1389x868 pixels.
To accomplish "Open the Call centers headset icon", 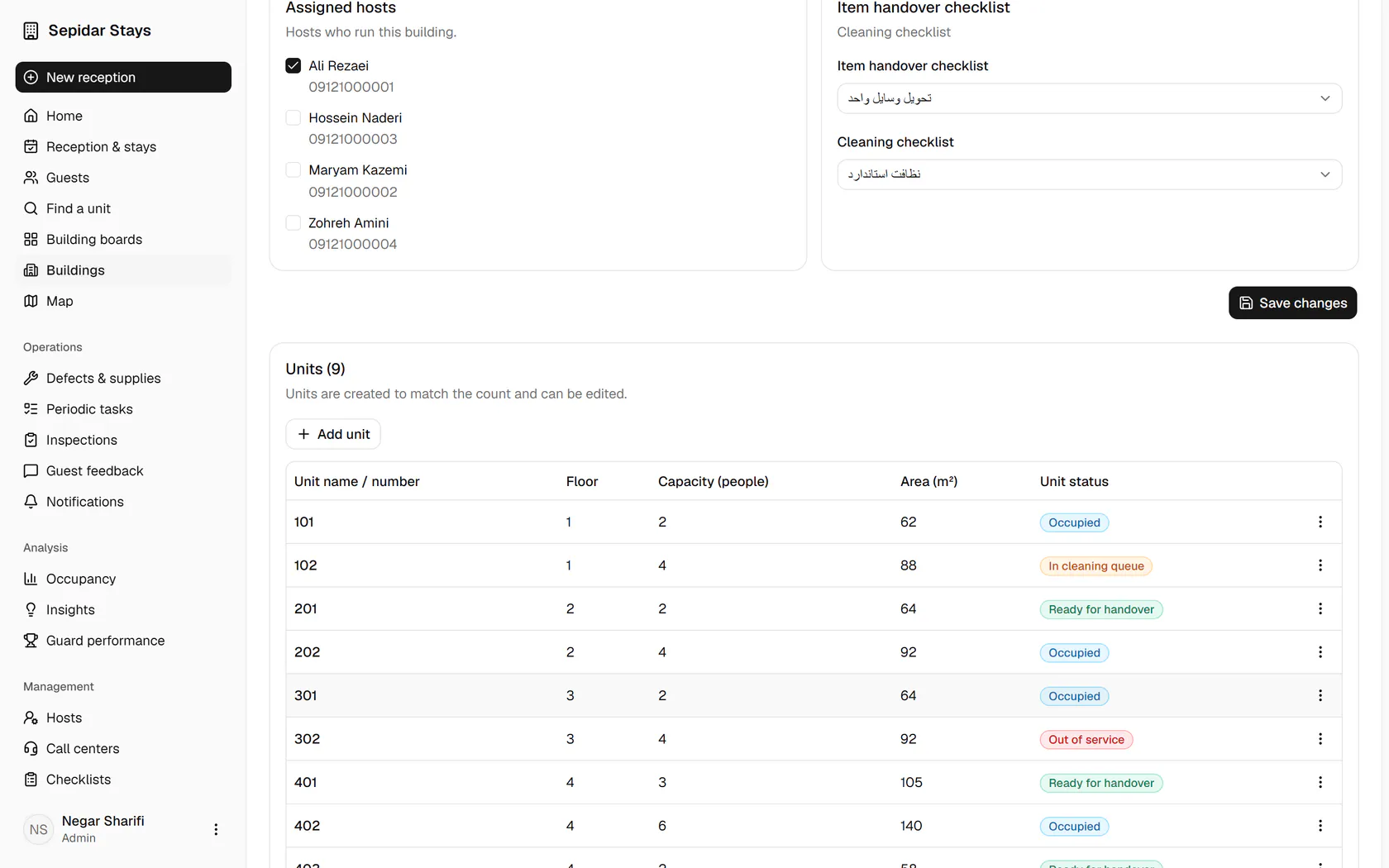I will [31, 749].
